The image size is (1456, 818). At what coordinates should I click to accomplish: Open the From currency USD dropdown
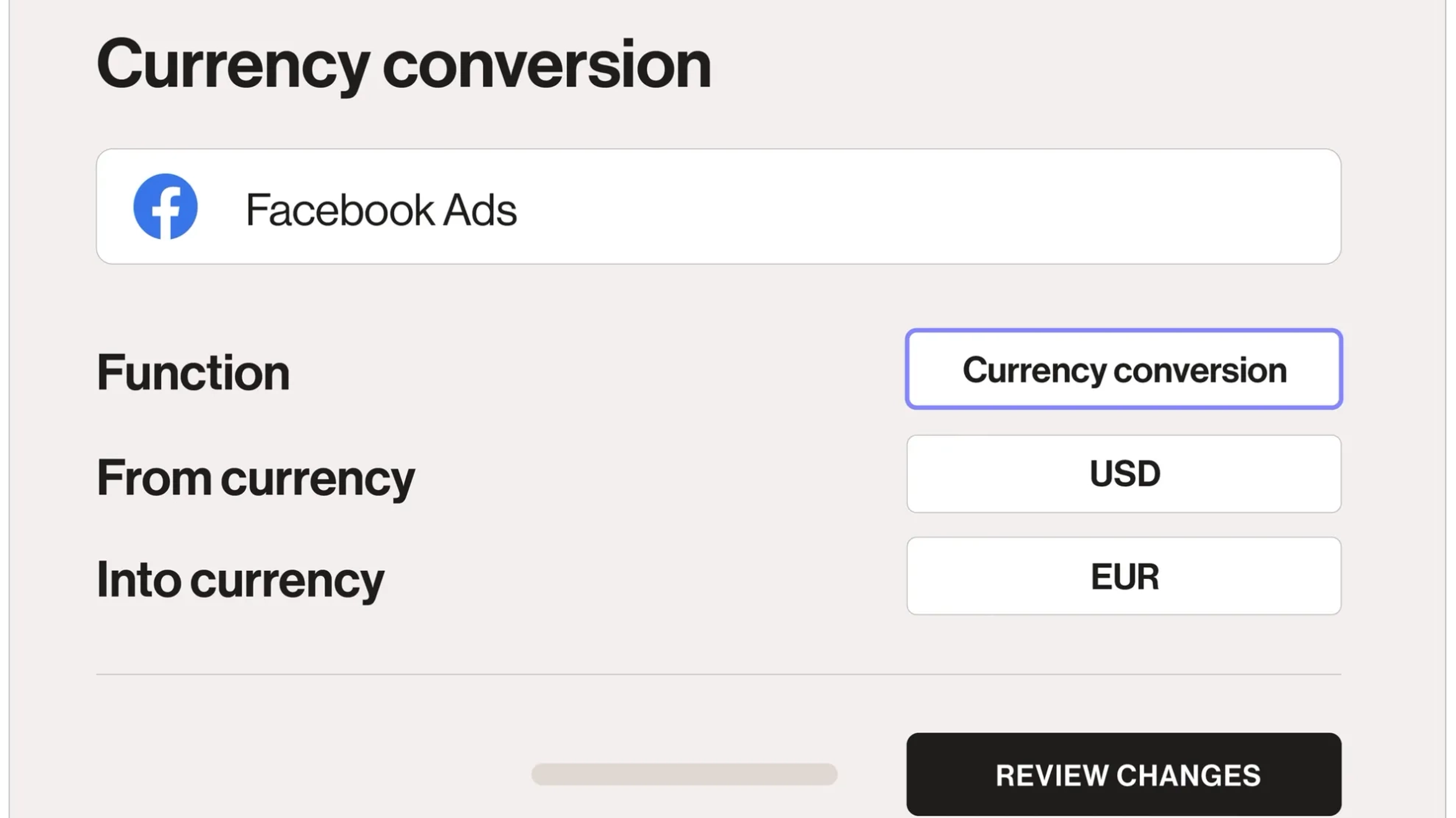coord(1123,474)
